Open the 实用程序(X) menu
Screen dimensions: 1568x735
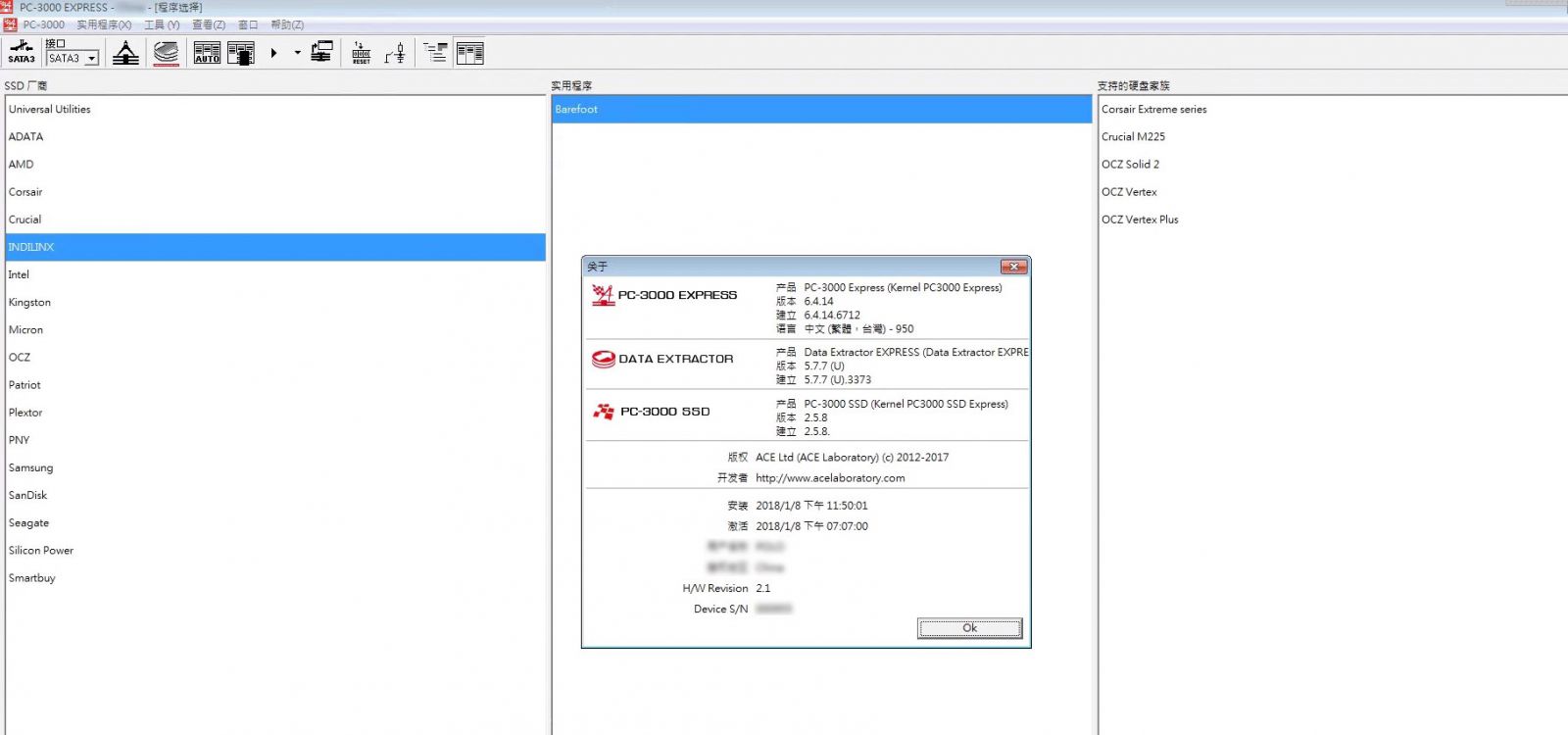click(x=104, y=24)
